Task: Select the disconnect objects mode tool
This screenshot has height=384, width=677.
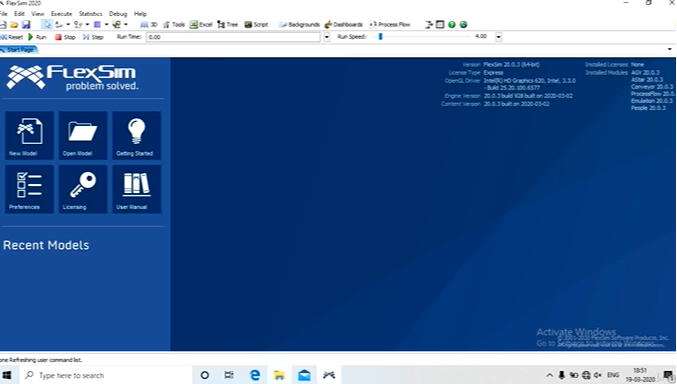Action: pos(78,25)
